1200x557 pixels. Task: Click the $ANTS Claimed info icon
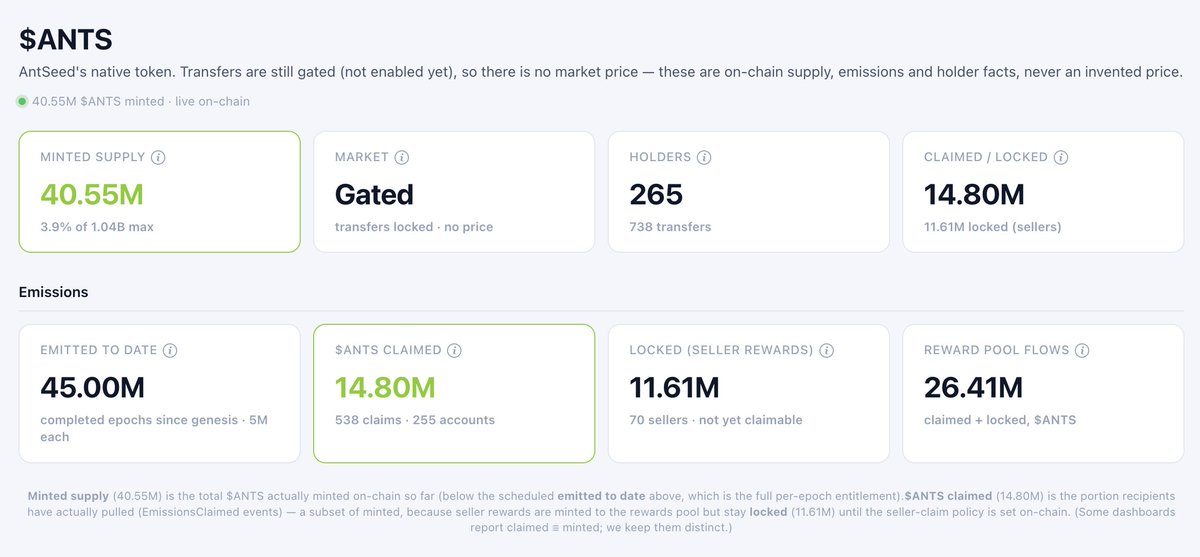coord(454,351)
